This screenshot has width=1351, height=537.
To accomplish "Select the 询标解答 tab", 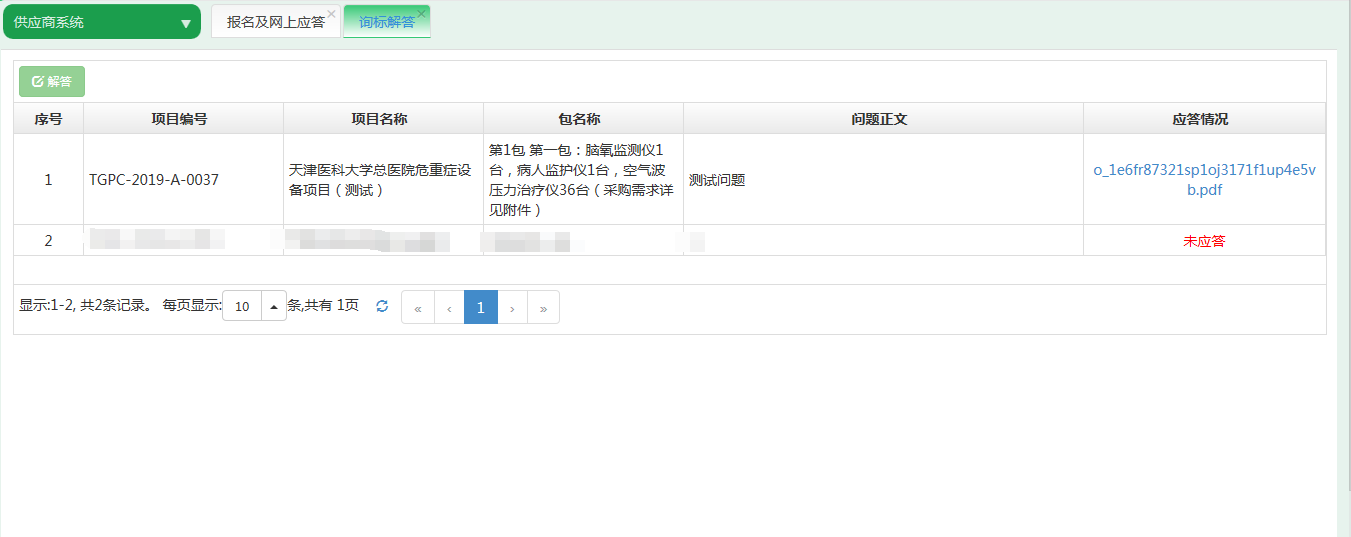I will tap(385, 22).
